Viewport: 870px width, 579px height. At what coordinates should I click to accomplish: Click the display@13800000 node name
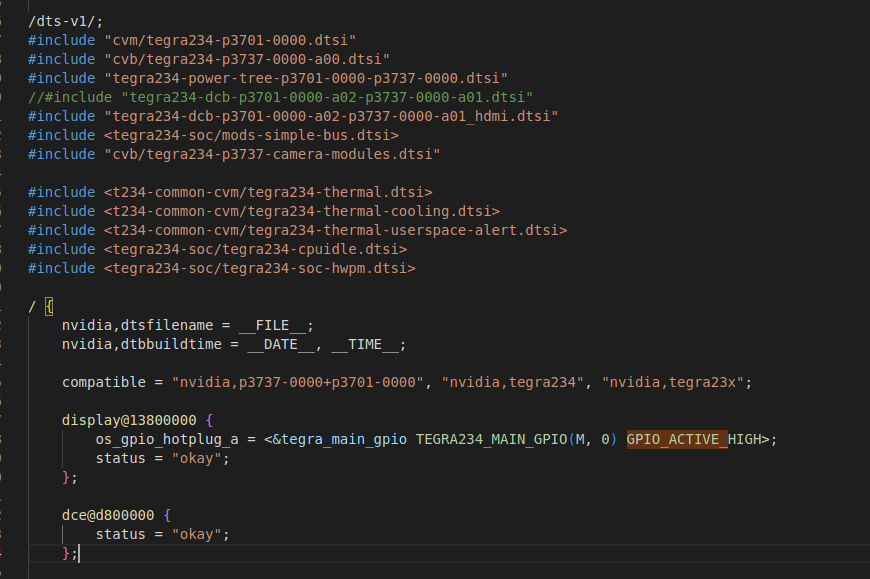tap(129, 420)
